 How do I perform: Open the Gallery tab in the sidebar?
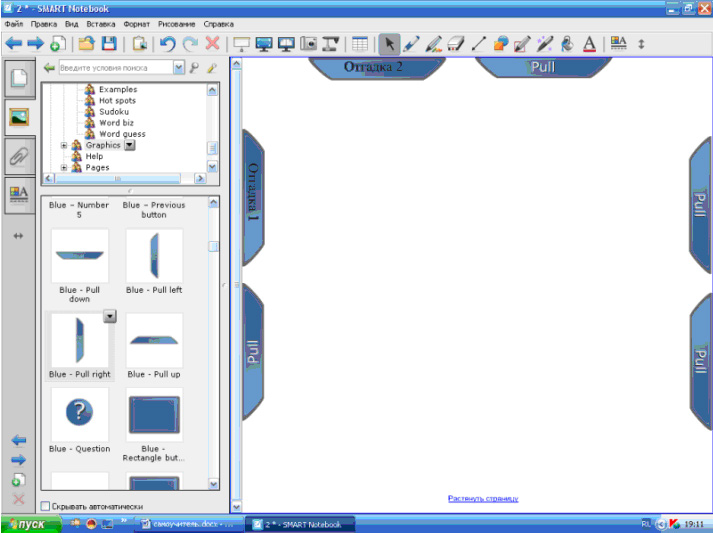[18, 116]
